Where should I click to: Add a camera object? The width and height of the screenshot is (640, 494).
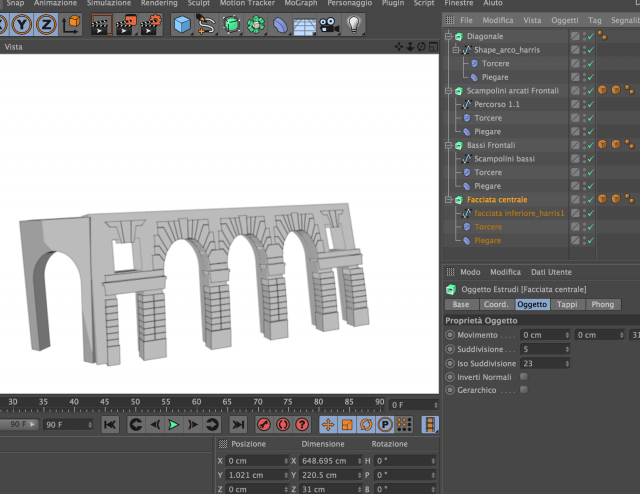pos(329,25)
